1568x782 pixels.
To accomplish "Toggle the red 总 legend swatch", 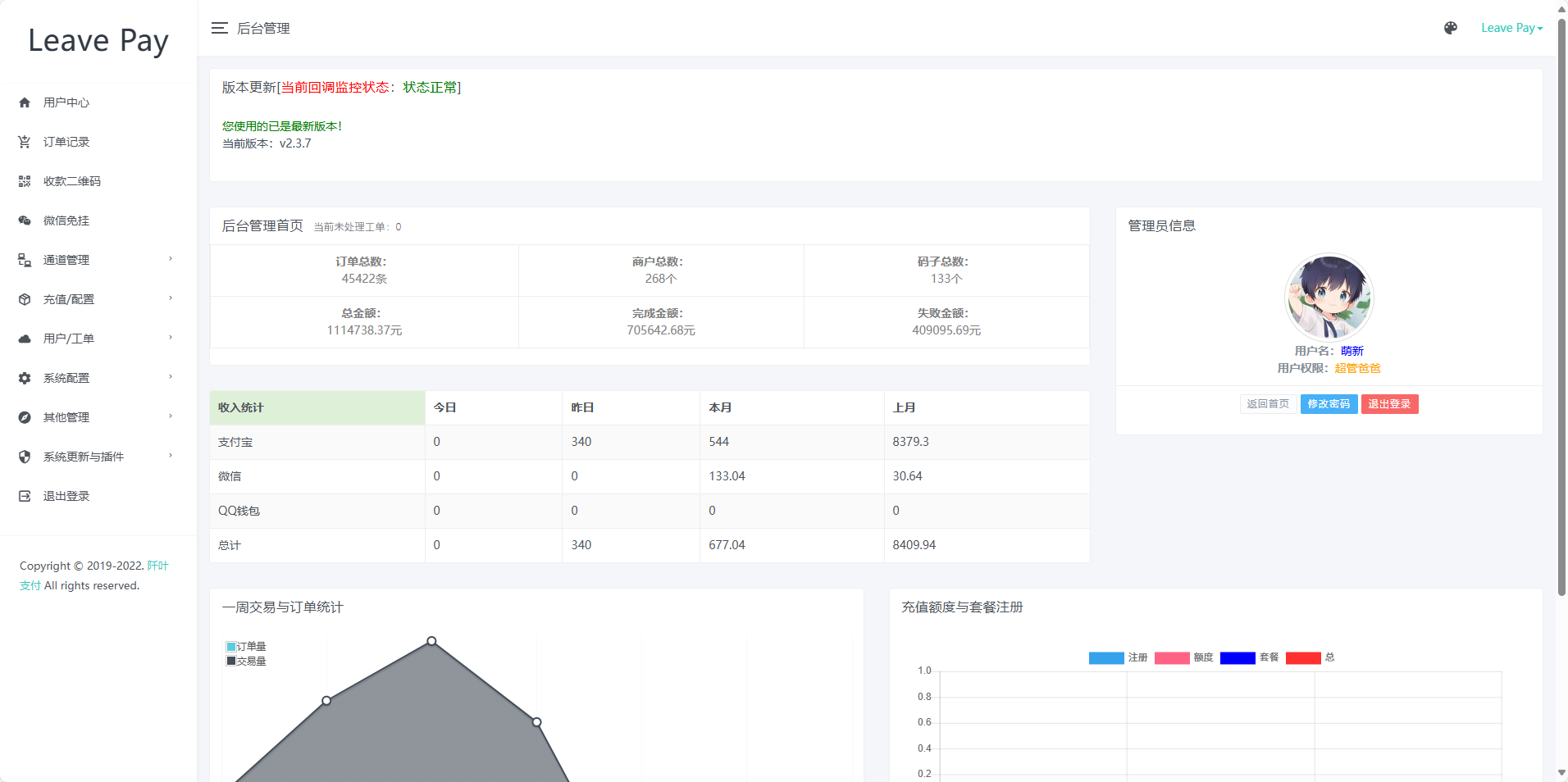I will click(x=1303, y=657).
